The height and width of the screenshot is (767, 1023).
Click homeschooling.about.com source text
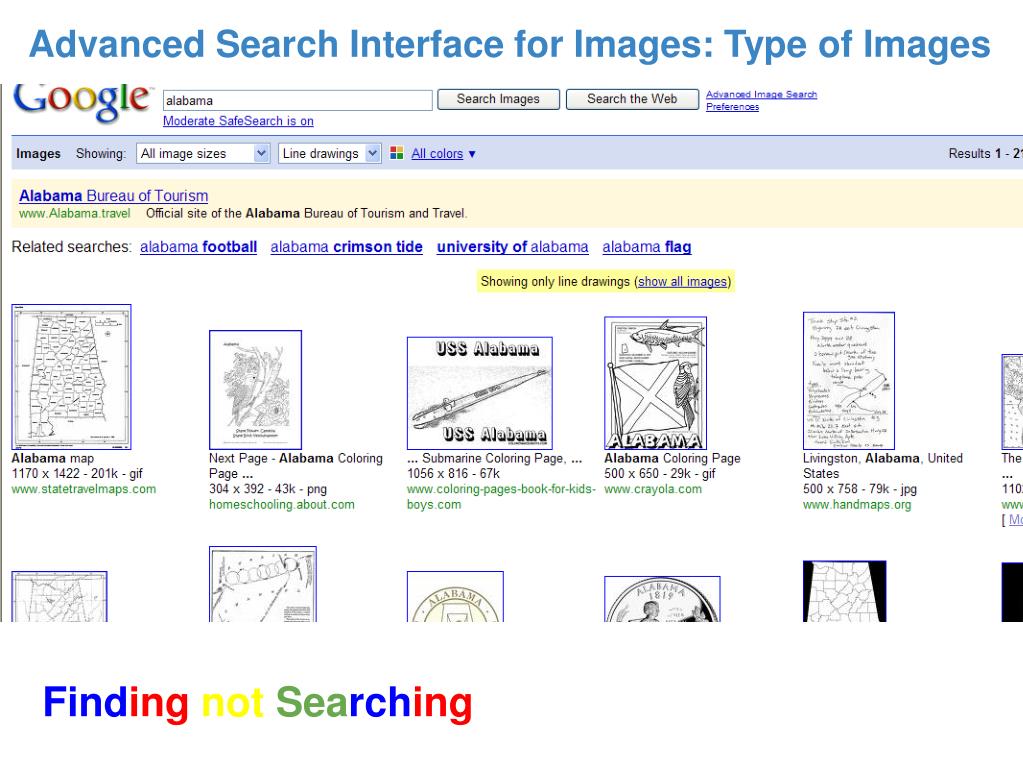pyautogui.click(x=282, y=505)
